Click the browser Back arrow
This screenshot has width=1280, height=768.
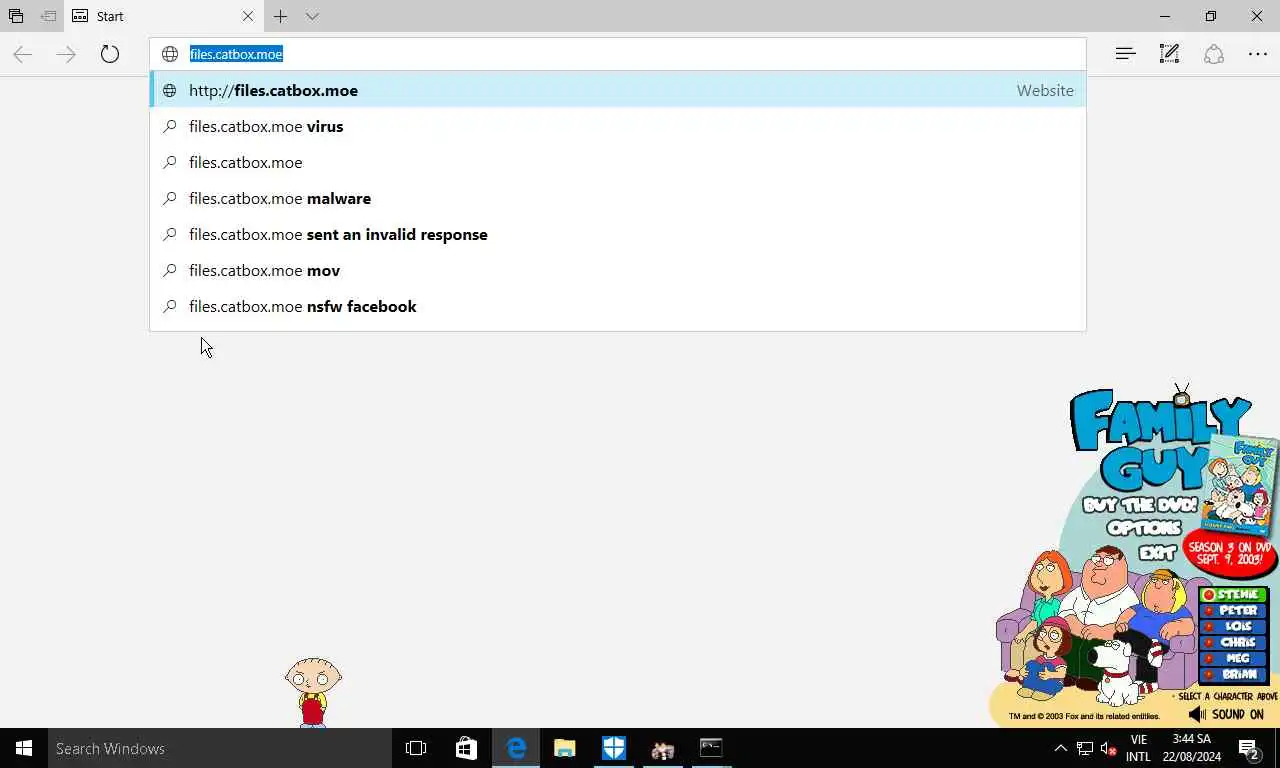click(22, 54)
